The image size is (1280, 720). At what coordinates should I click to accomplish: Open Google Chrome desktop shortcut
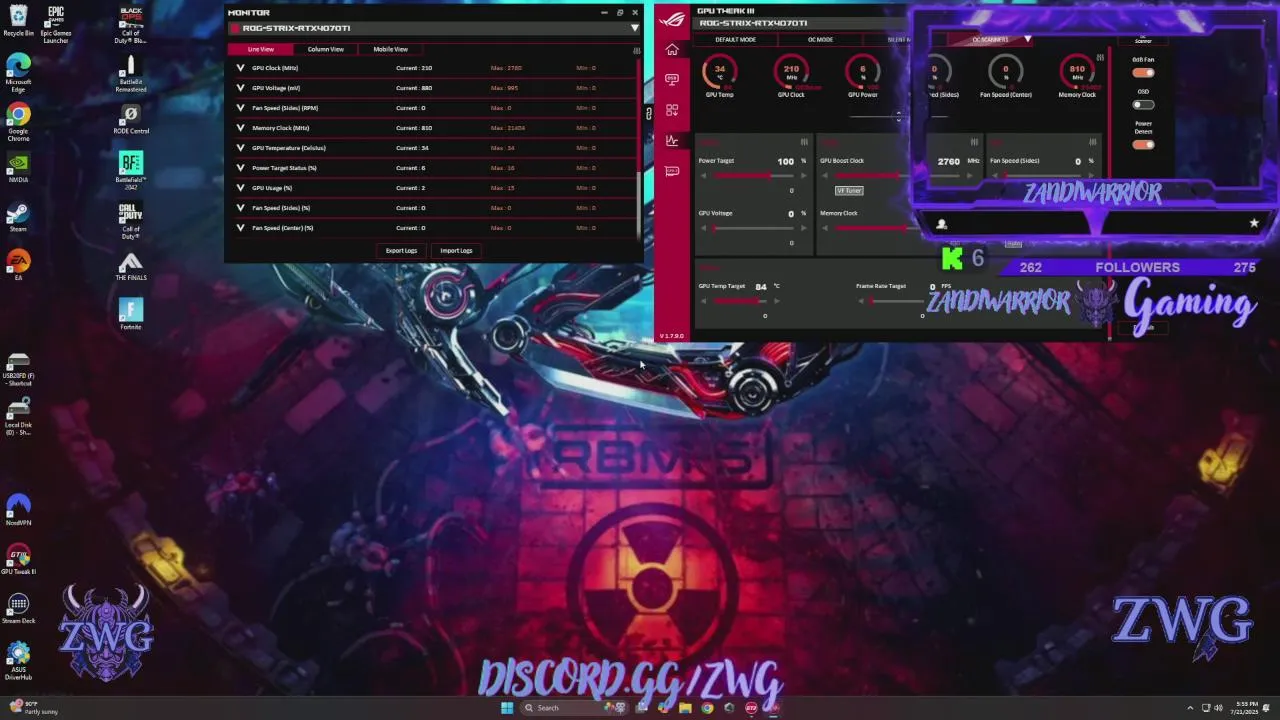click(18, 122)
